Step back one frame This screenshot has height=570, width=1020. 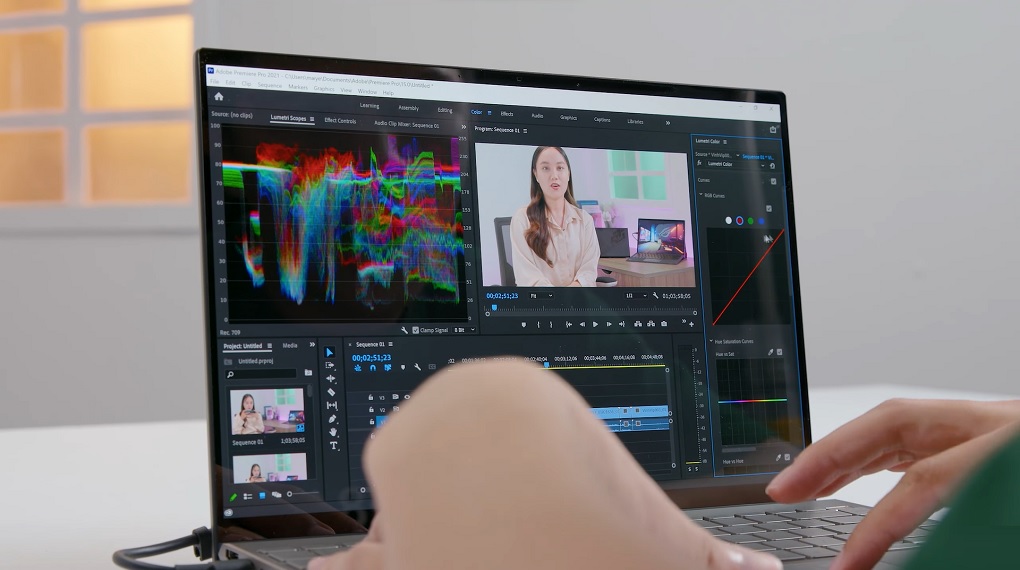click(582, 324)
